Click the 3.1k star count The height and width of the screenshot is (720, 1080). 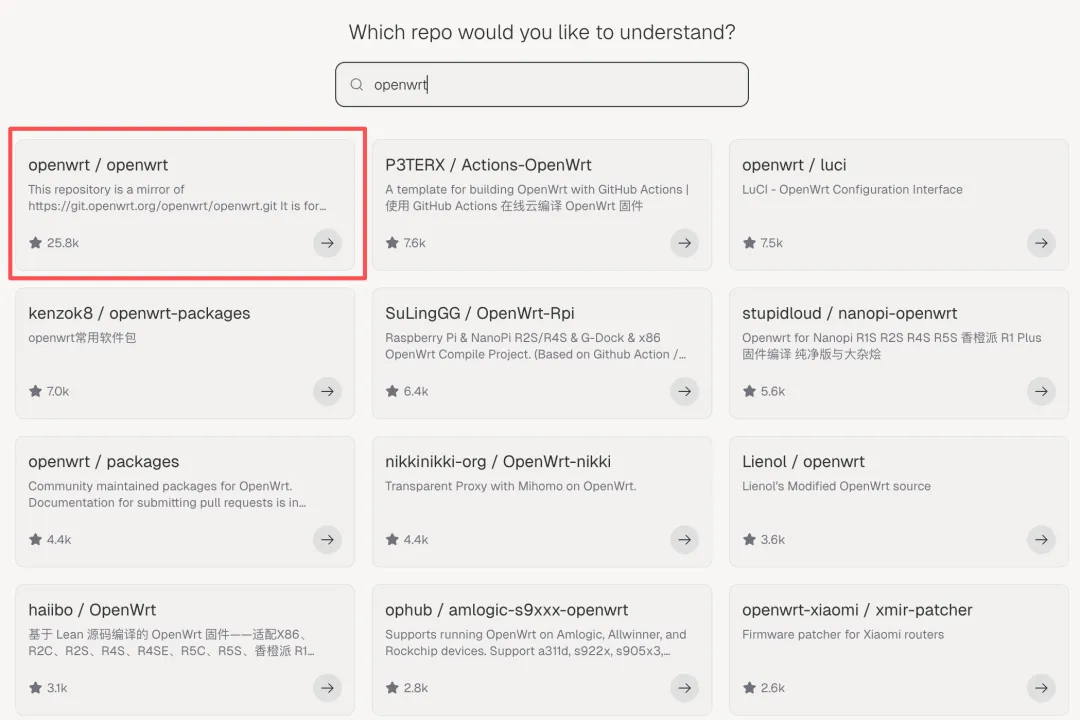pyautogui.click(x=57, y=688)
